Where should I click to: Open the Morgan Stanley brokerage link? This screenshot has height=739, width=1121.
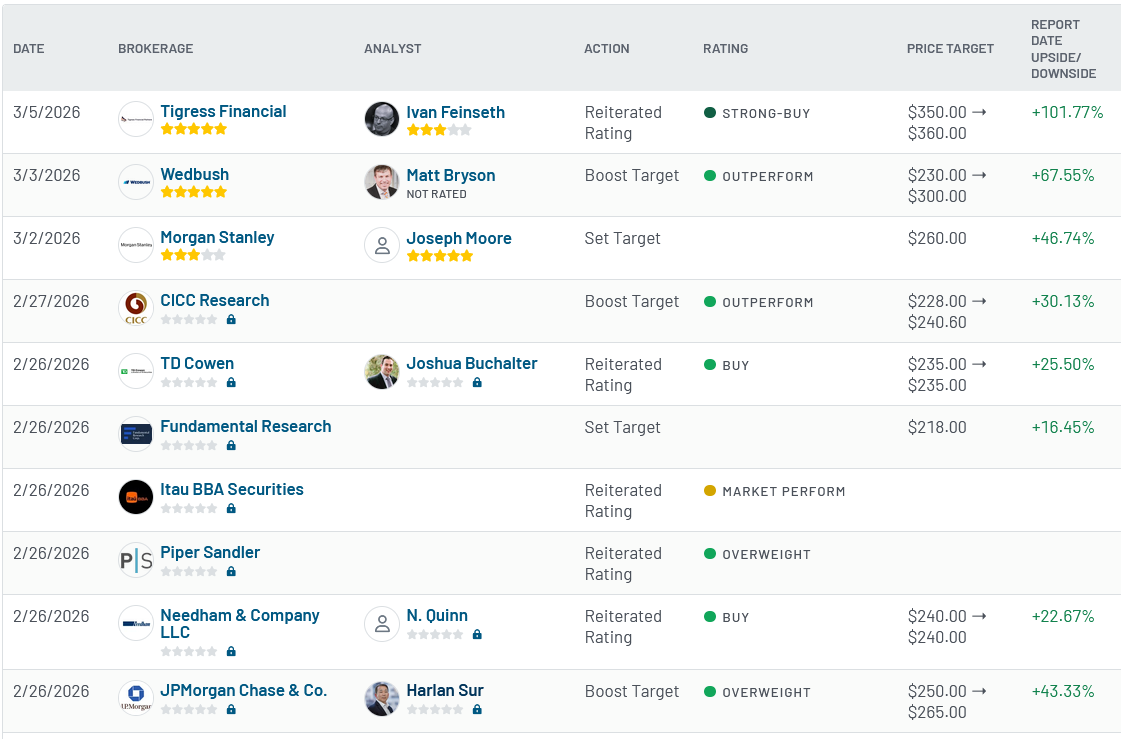[217, 237]
